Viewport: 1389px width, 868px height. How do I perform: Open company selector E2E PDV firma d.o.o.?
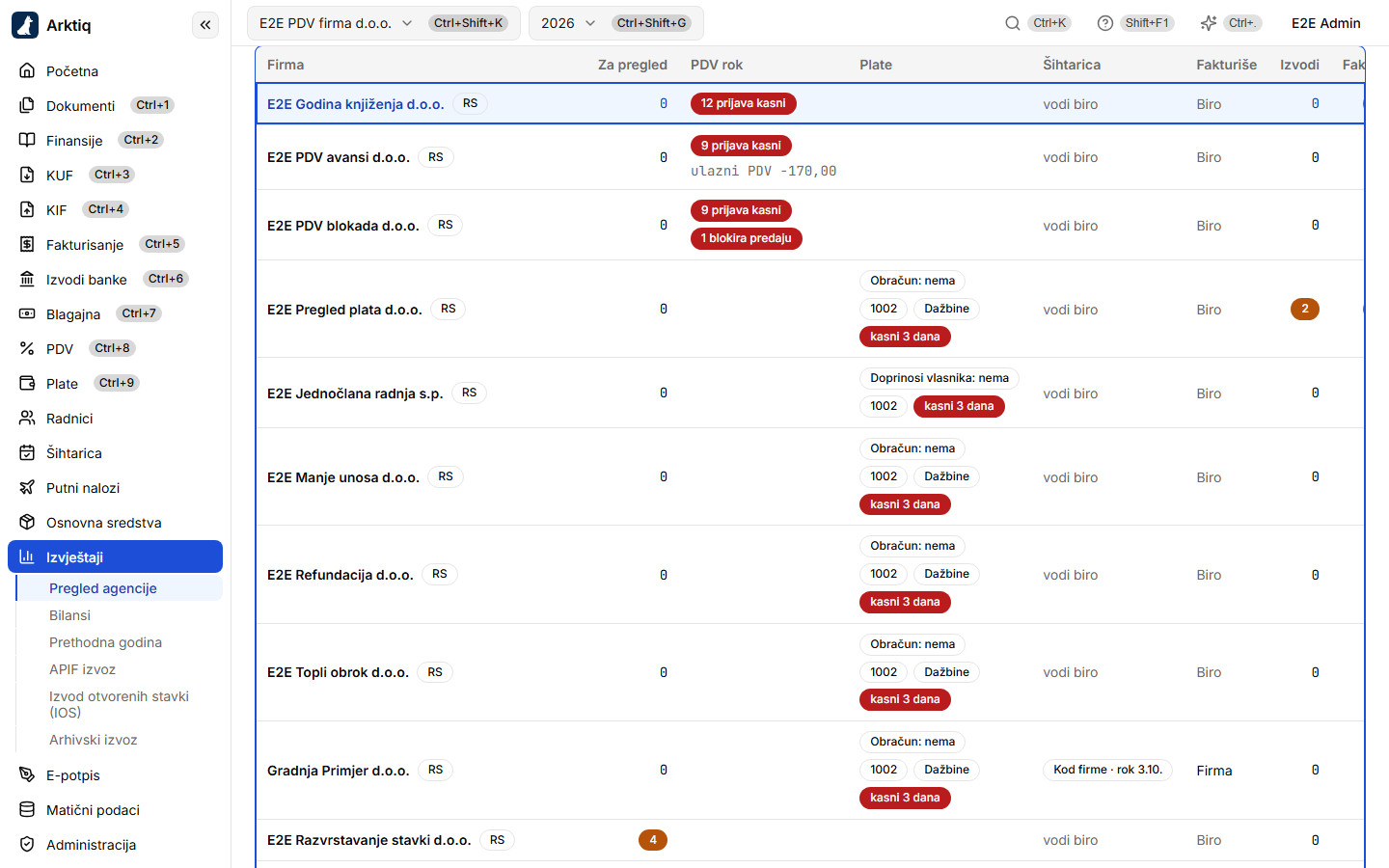click(384, 23)
